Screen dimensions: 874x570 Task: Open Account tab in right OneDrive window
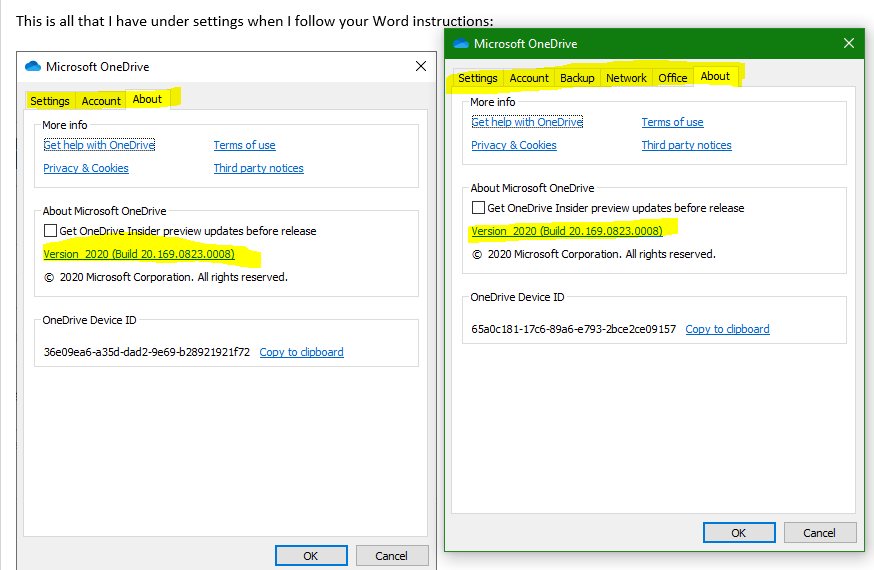coord(529,78)
